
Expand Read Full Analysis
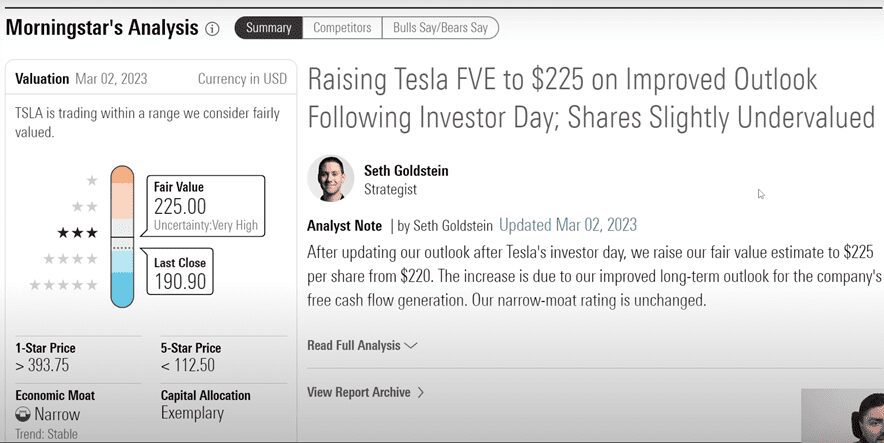pyautogui.click(x=362, y=346)
